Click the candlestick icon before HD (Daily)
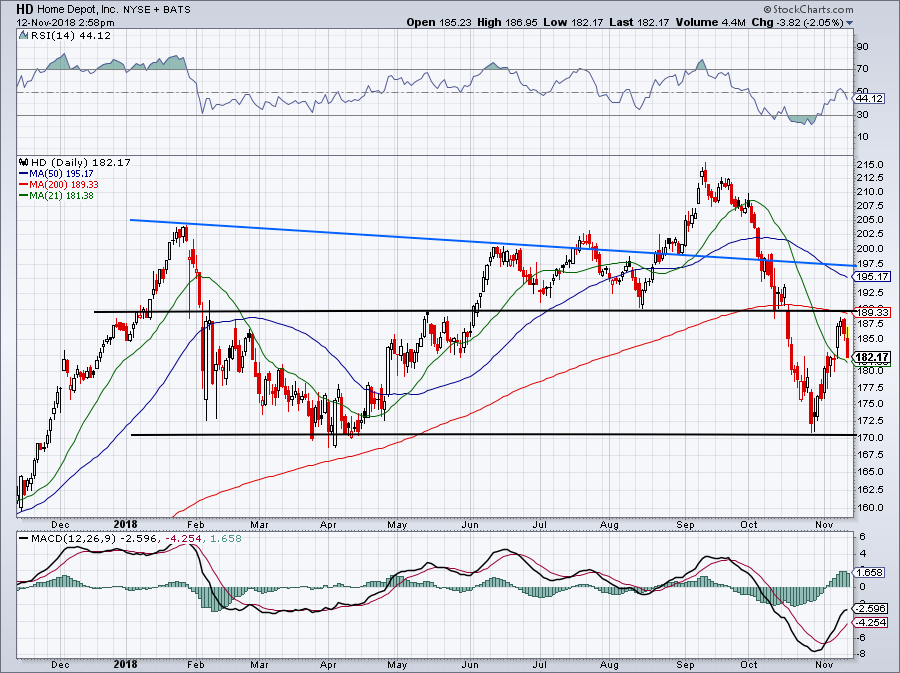The height and width of the screenshot is (673, 900). click(23, 162)
